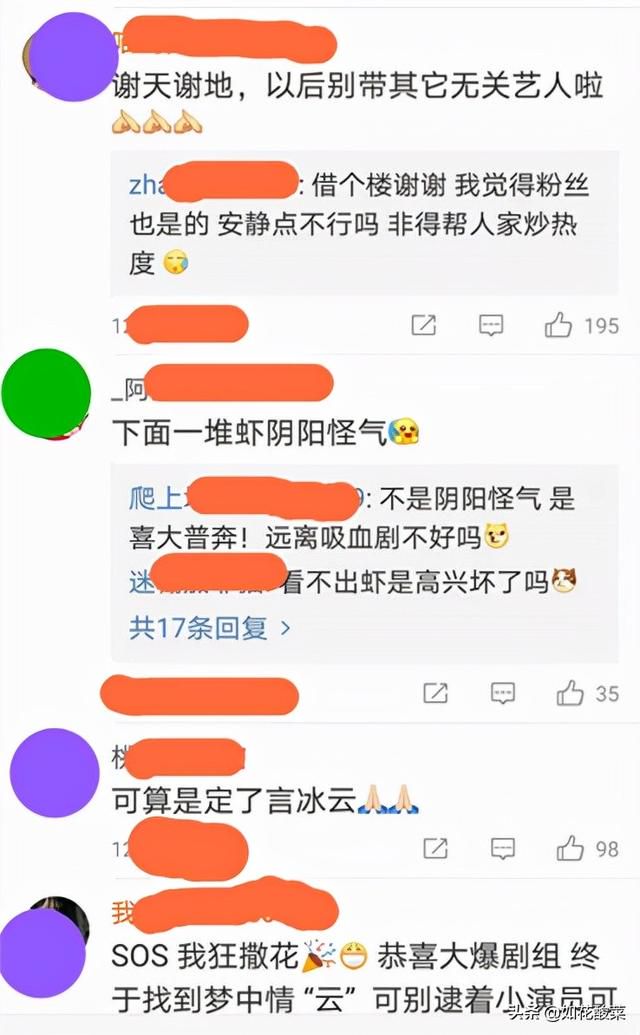Open the third commenter's purple avatar
The height and width of the screenshot is (1035, 640).
click(x=54, y=773)
